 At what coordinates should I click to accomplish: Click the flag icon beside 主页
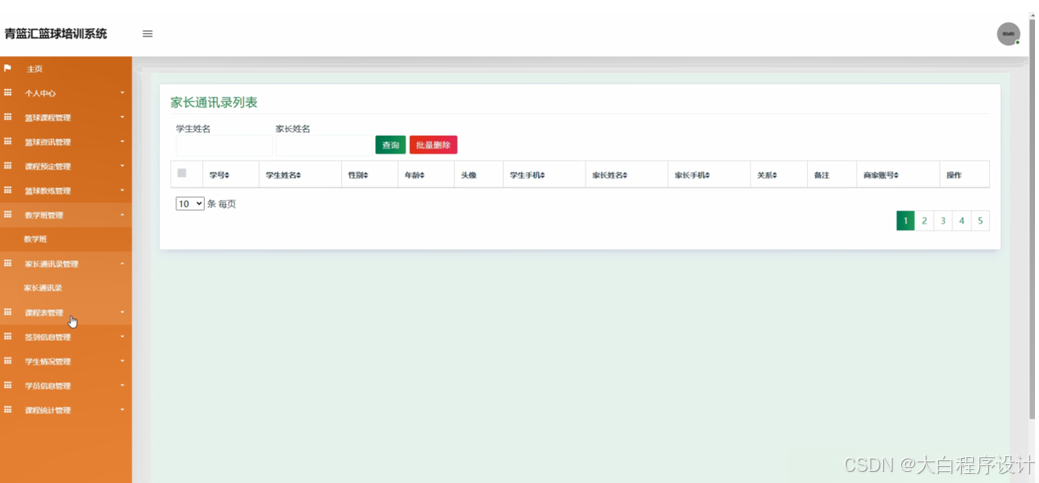point(8,68)
